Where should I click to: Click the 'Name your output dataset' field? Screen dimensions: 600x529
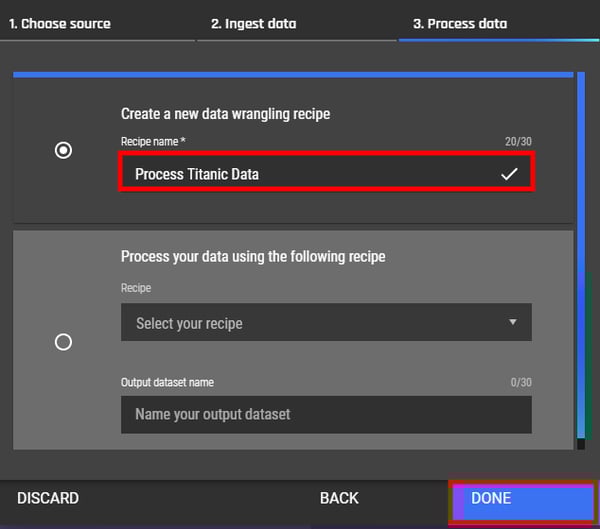[x=326, y=415]
